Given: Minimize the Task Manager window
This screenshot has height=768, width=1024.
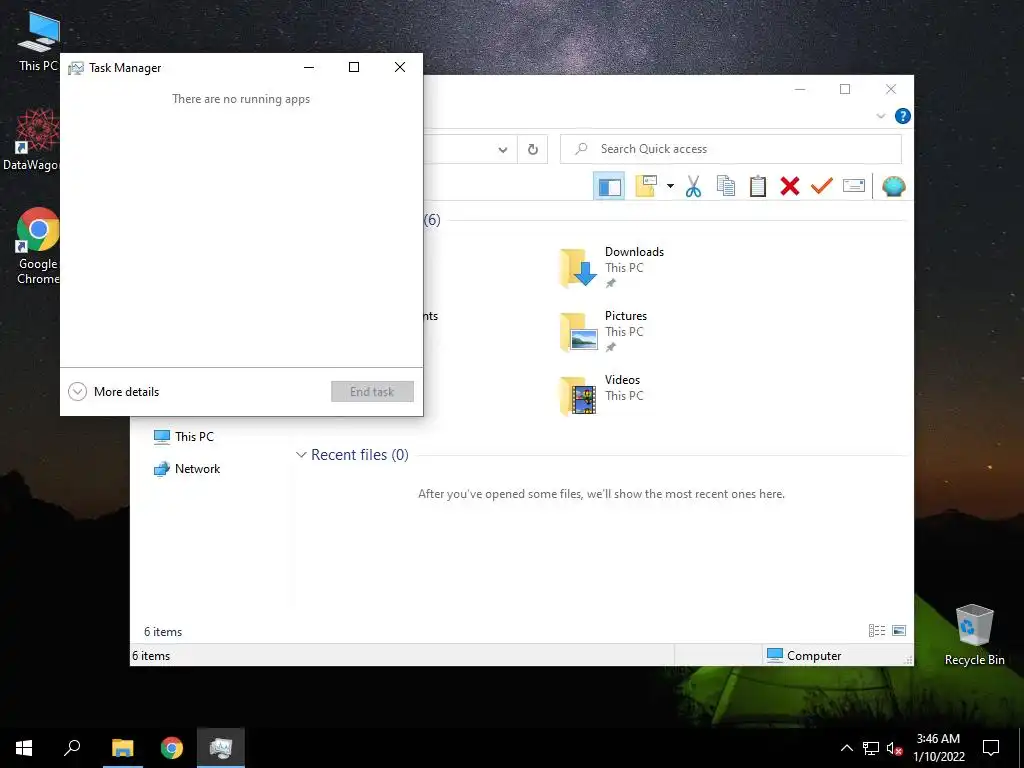Looking at the screenshot, I should pyautogui.click(x=309, y=67).
